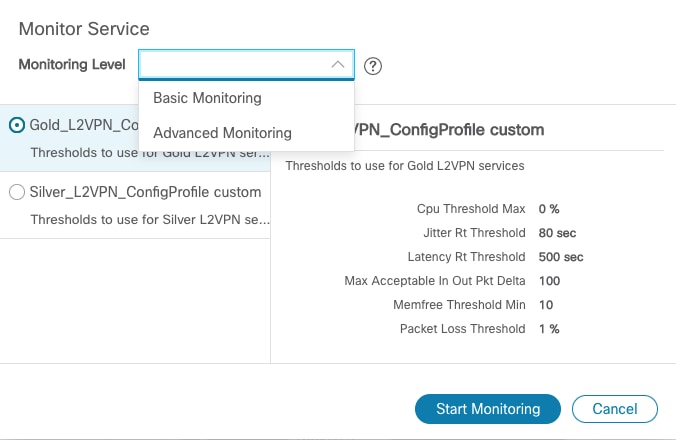Click the Latency Rt Threshold 500 sec value
Screen dimensions: 676x440
coord(561,257)
